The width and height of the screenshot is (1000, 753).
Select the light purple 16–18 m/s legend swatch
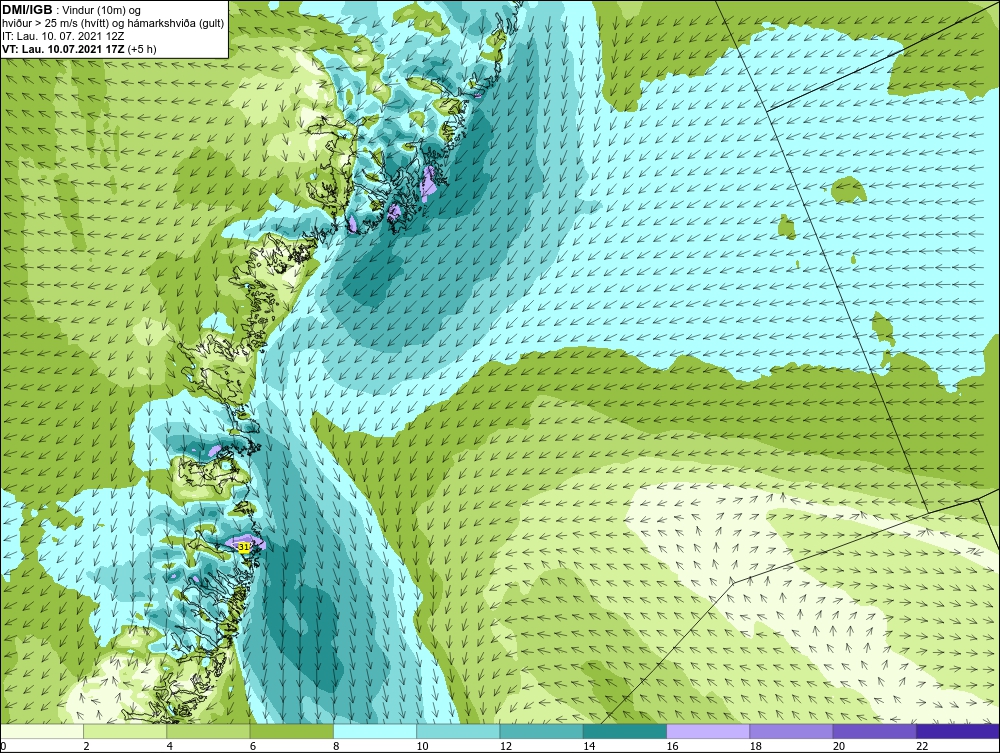(708, 731)
